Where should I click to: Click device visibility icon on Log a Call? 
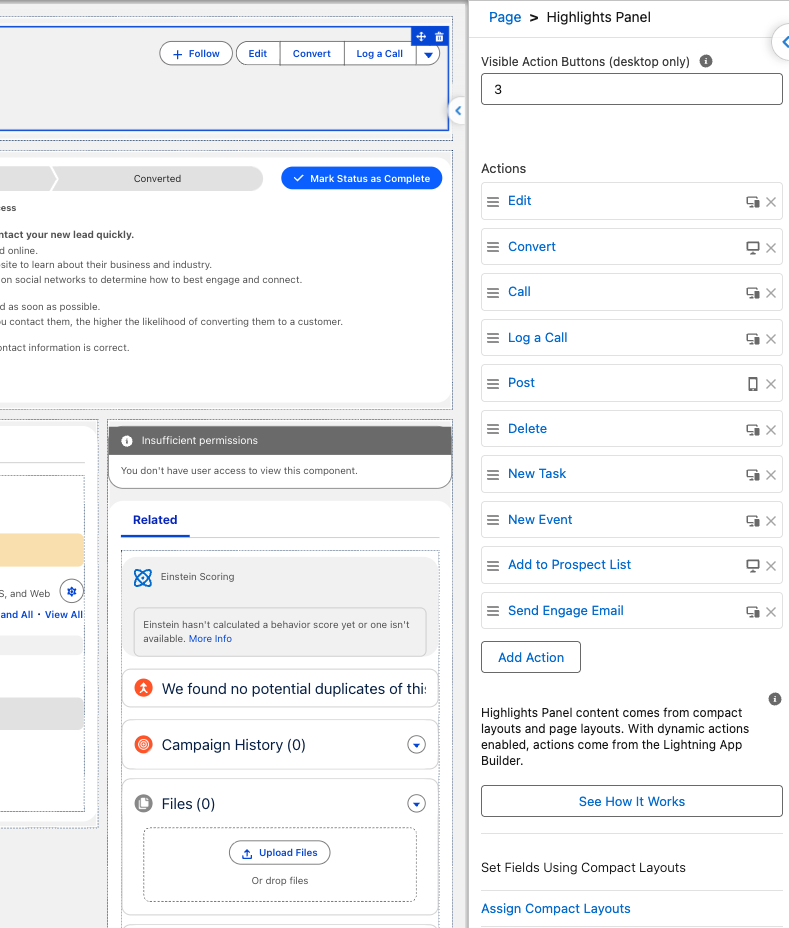752,339
